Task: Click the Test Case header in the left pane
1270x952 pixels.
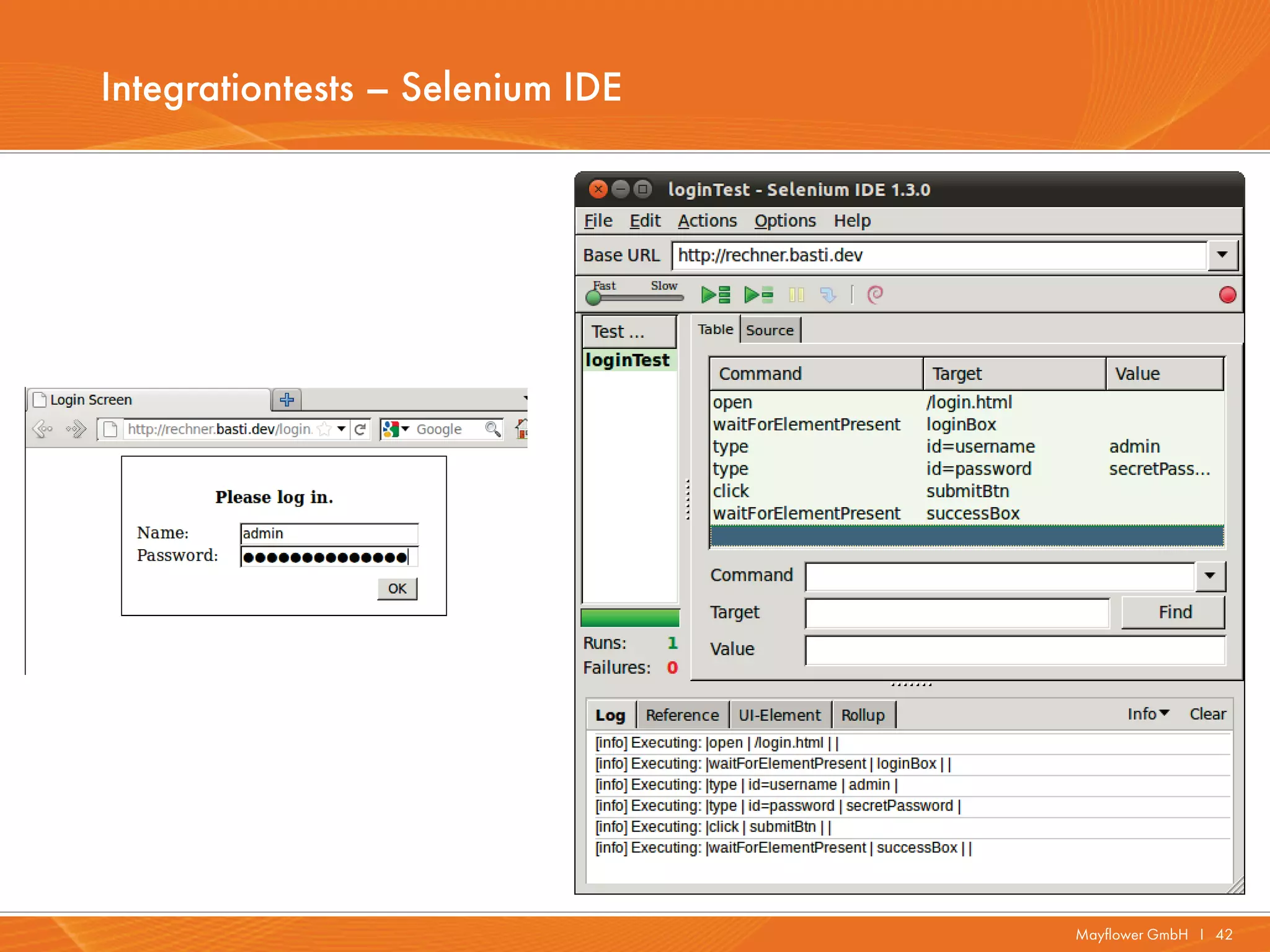Action: click(x=629, y=332)
